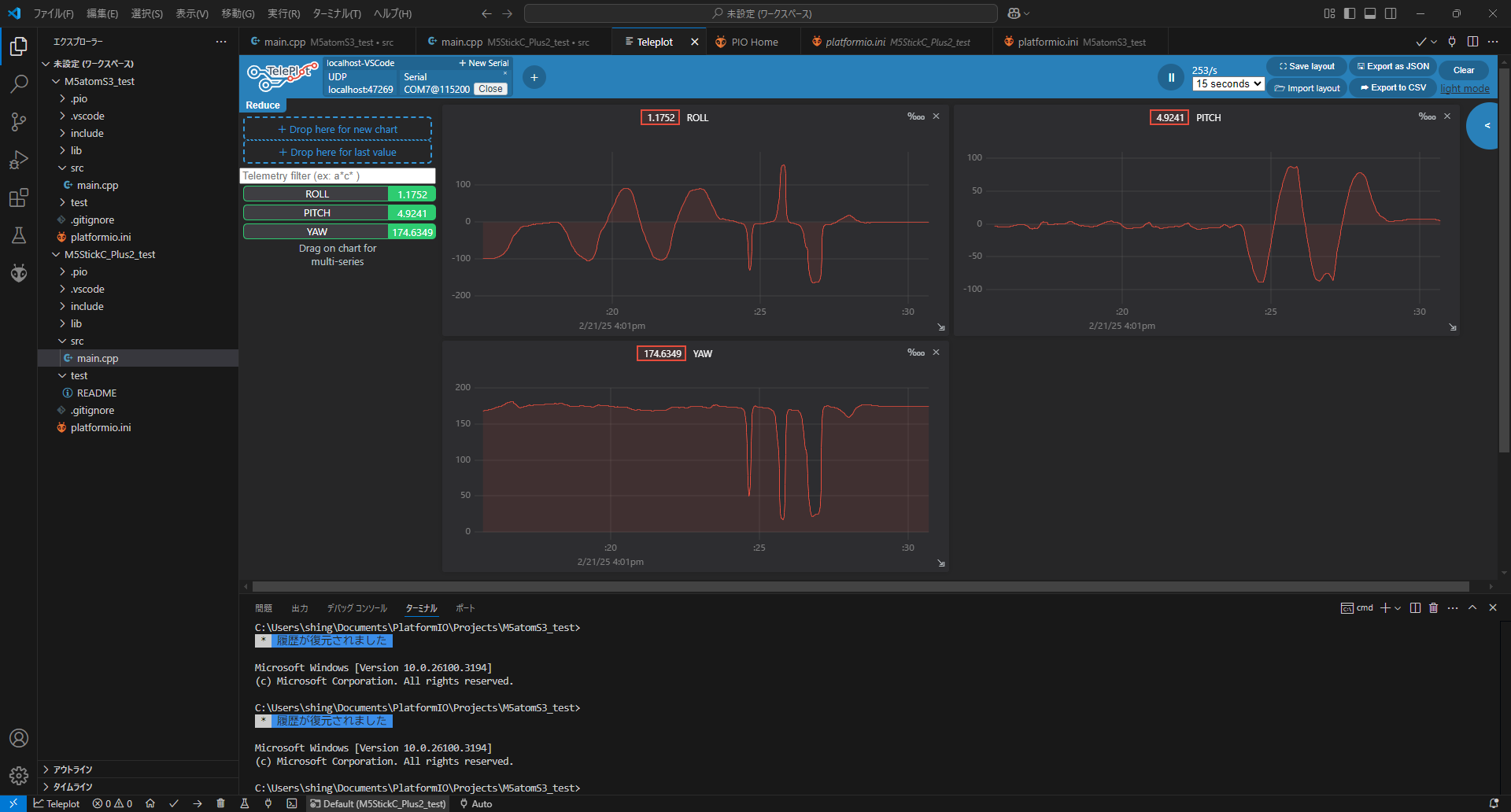Expand the .pio folder under M5atomS3_test
The image size is (1511, 812).
pyautogui.click(x=79, y=98)
